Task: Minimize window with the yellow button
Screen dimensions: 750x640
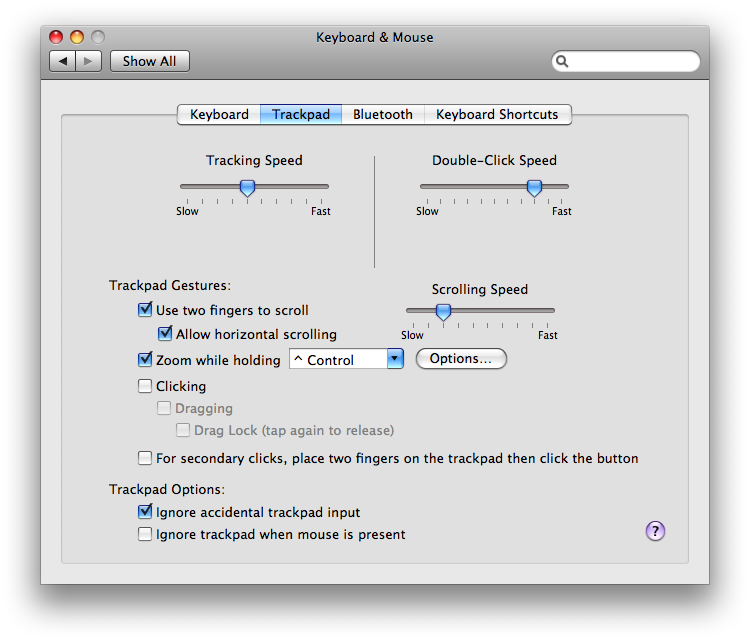Action: [x=77, y=37]
